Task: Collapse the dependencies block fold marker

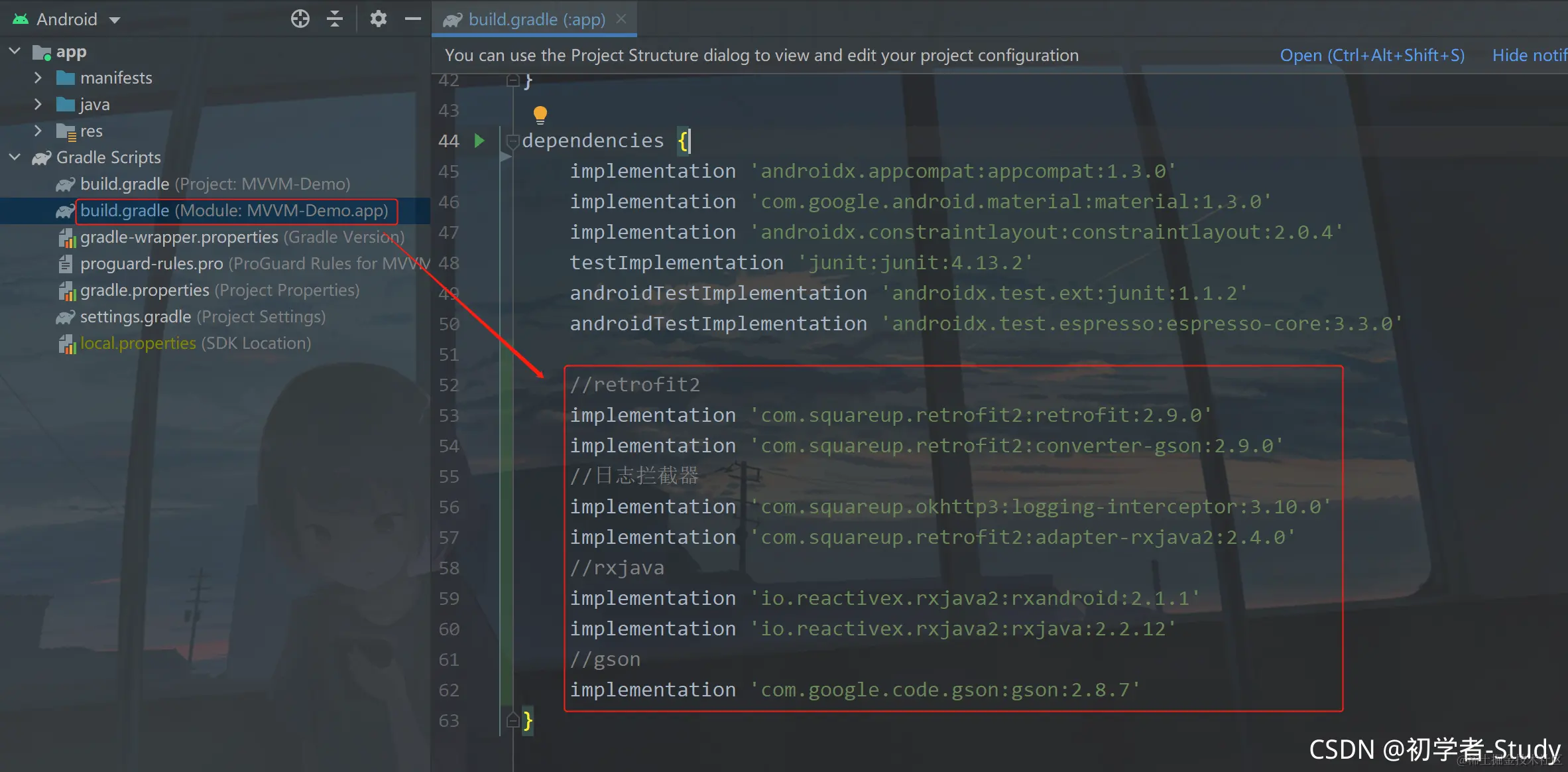Action: (512, 141)
